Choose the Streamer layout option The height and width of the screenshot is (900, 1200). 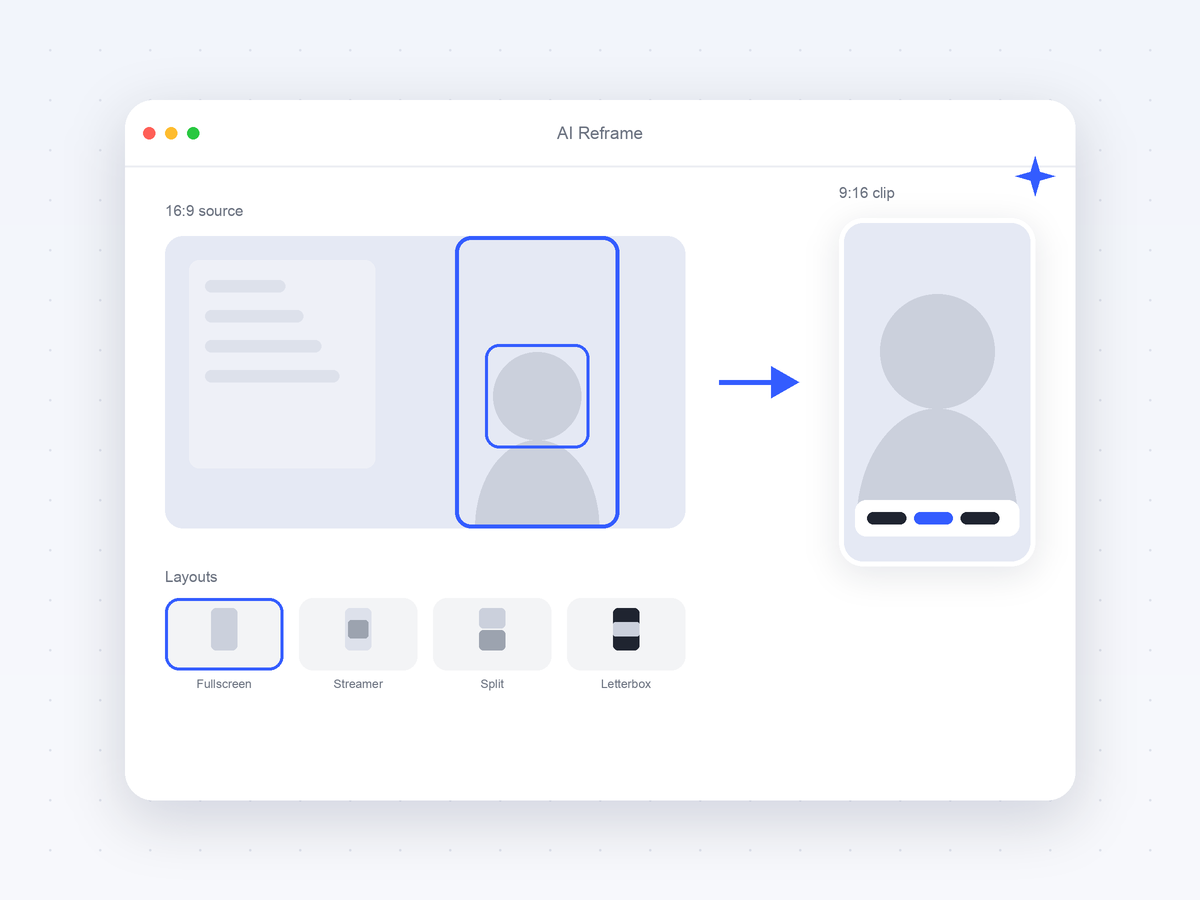[x=358, y=634]
